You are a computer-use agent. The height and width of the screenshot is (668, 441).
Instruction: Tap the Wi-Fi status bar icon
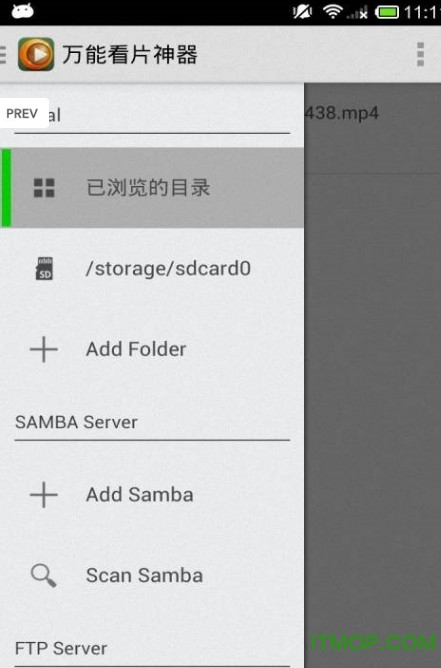point(333,12)
